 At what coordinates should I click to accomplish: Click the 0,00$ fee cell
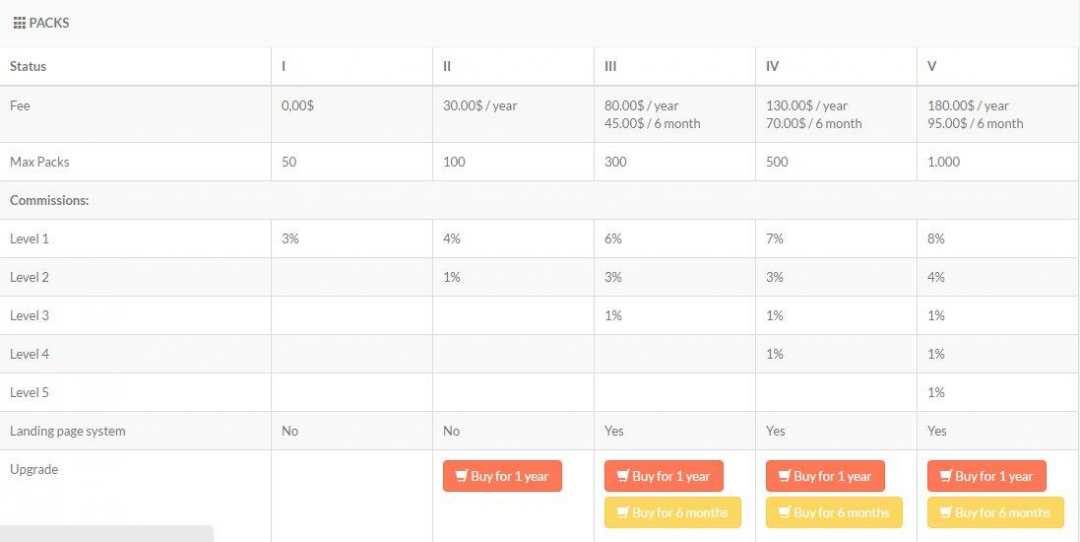pos(298,106)
